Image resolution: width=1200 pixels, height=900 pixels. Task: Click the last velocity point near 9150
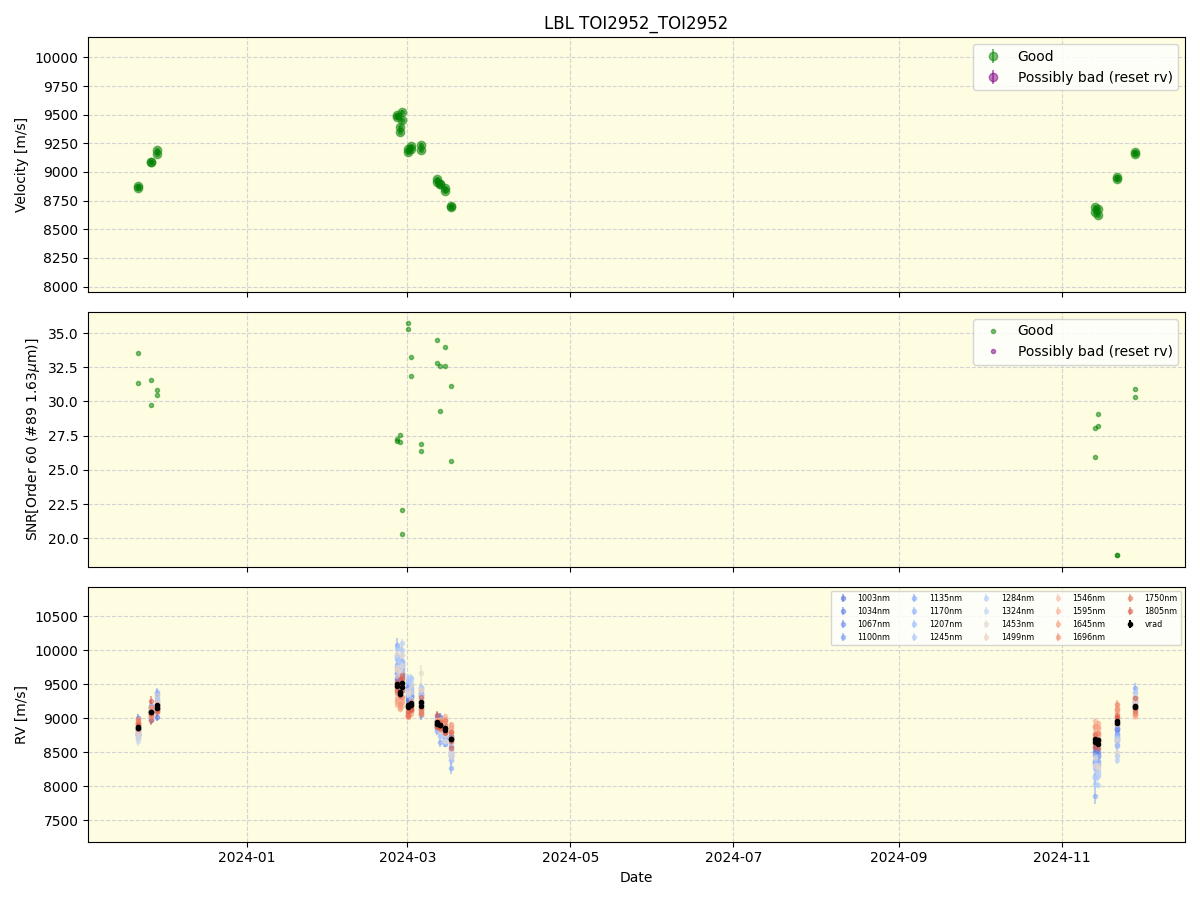point(1135,153)
